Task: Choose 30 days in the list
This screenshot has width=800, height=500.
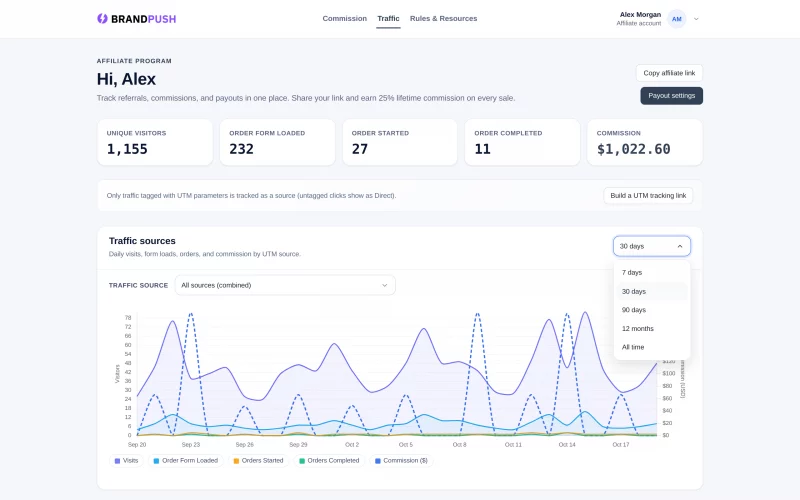Action: 652,291
